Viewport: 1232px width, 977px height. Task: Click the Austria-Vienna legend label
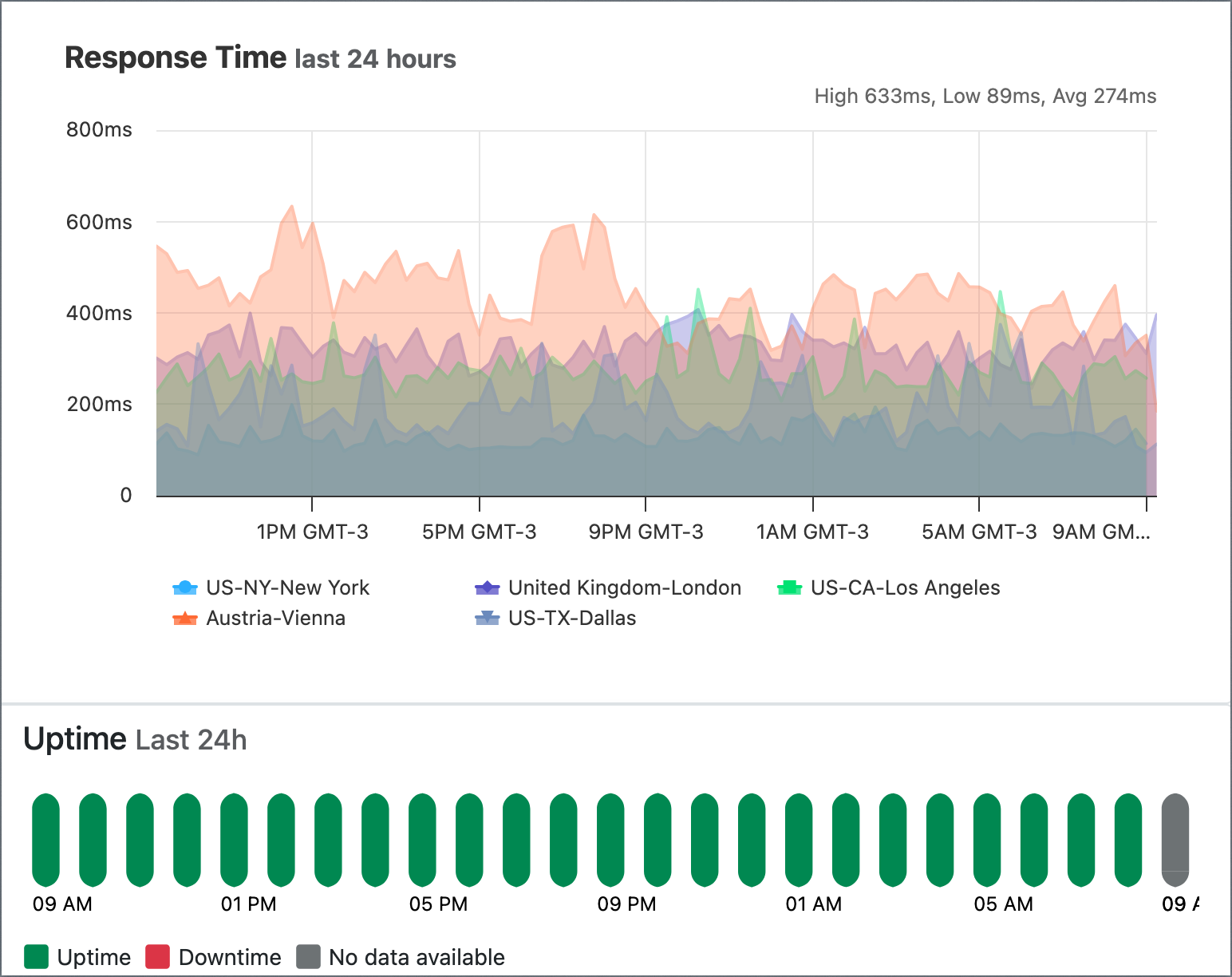276,619
